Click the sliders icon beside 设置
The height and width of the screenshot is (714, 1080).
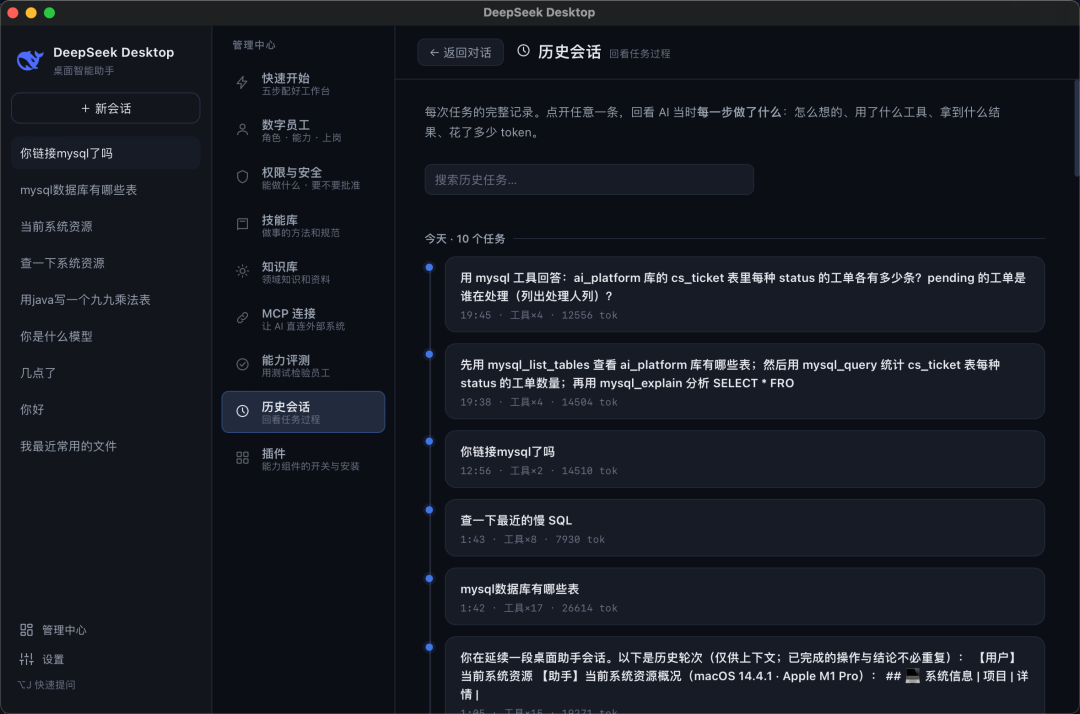tap(26, 659)
